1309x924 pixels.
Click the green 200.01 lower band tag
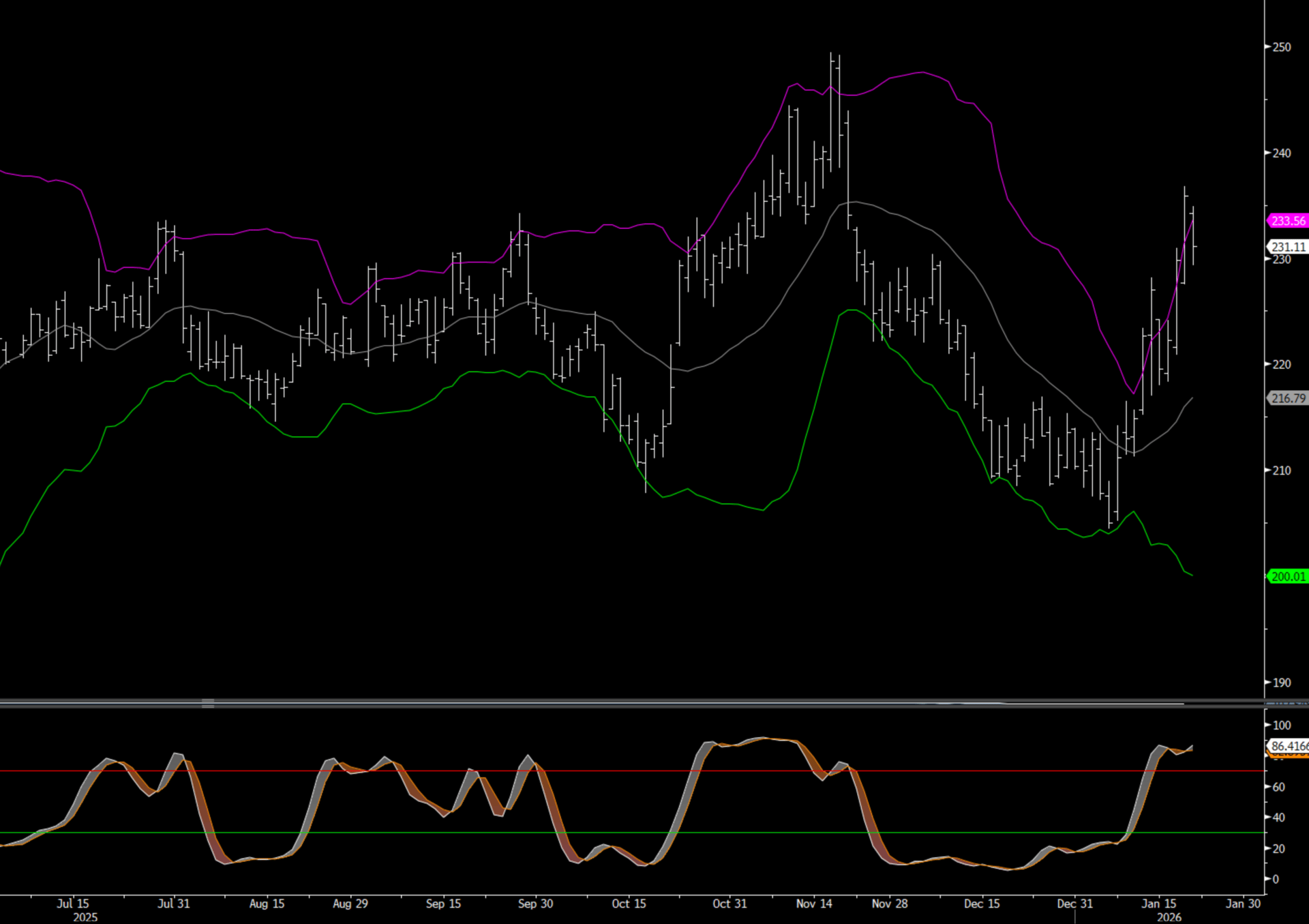click(1288, 577)
